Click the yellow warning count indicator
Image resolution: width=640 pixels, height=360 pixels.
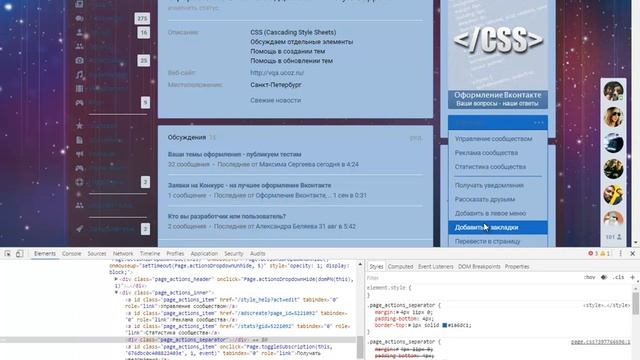605,253
